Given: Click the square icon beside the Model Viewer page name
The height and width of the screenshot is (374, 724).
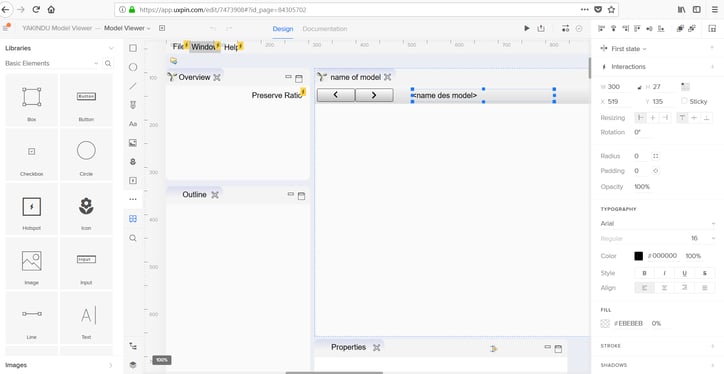Looking at the screenshot, I should coord(162,28).
